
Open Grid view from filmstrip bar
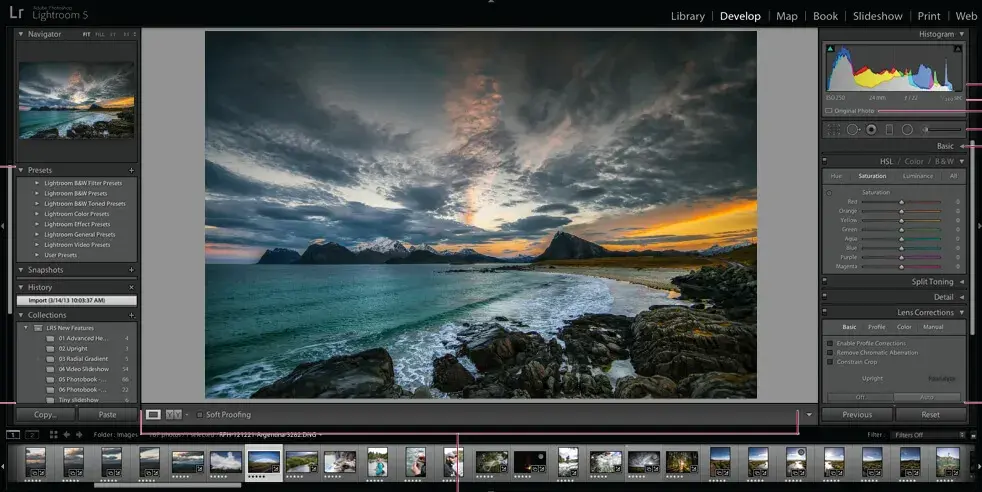click(x=54, y=434)
